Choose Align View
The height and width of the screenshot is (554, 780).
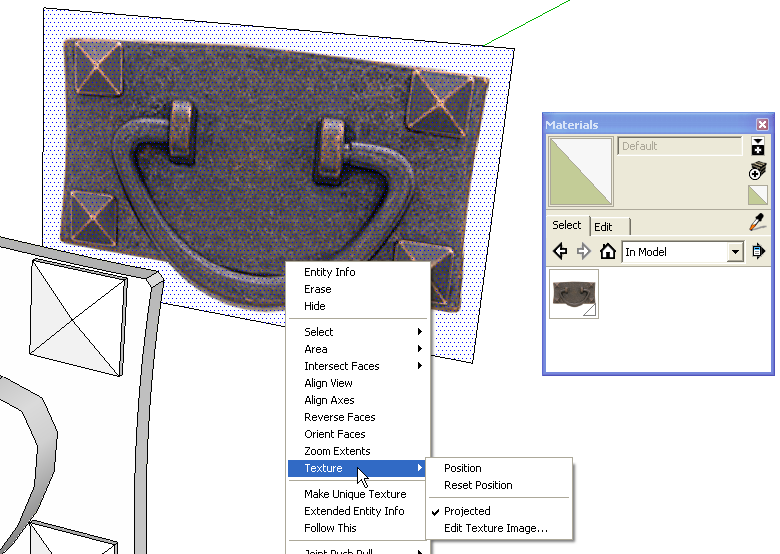(358, 383)
